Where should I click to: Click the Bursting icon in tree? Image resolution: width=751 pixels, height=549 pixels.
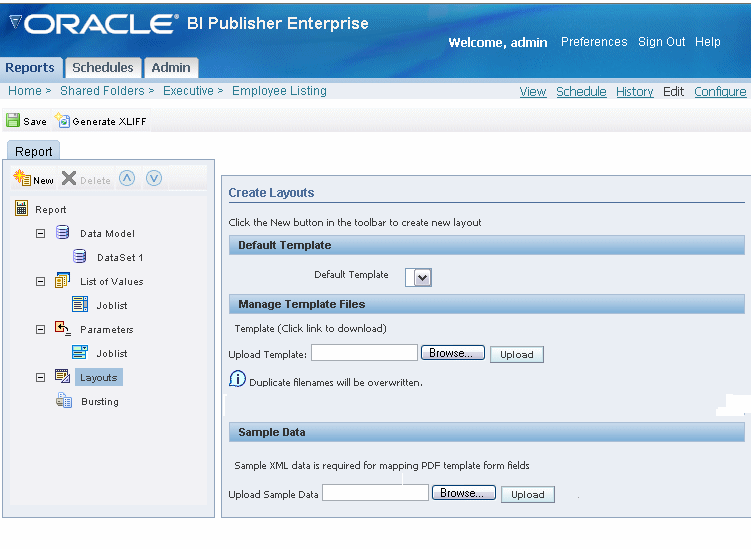point(64,400)
